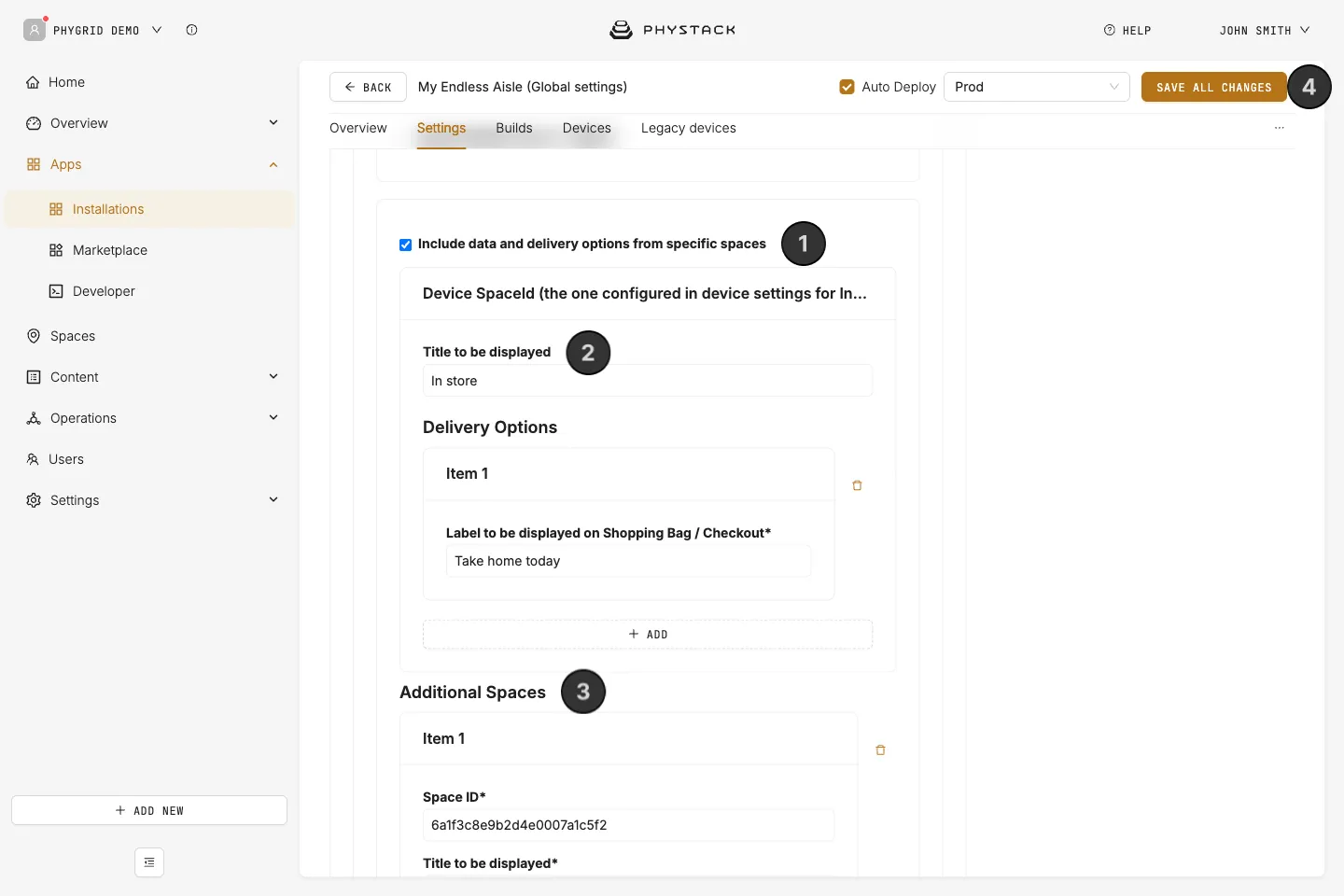This screenshot has width=1344, height=896.
Task: Open the three-dot more options menu
Action: coord(1280,128)
